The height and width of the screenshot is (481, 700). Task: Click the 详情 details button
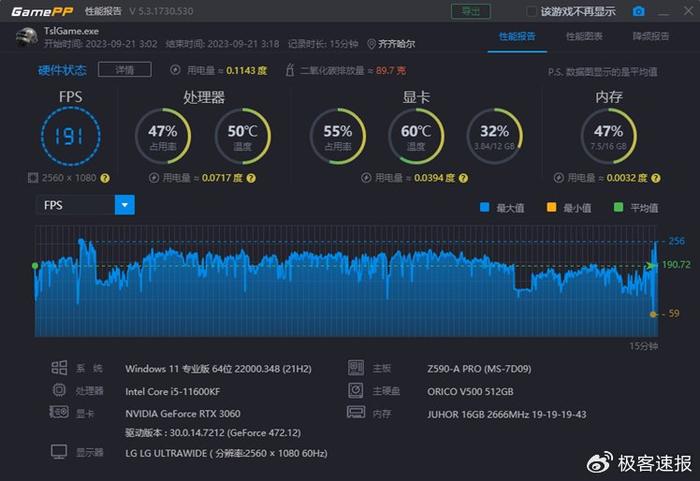[x=125, y=70]
